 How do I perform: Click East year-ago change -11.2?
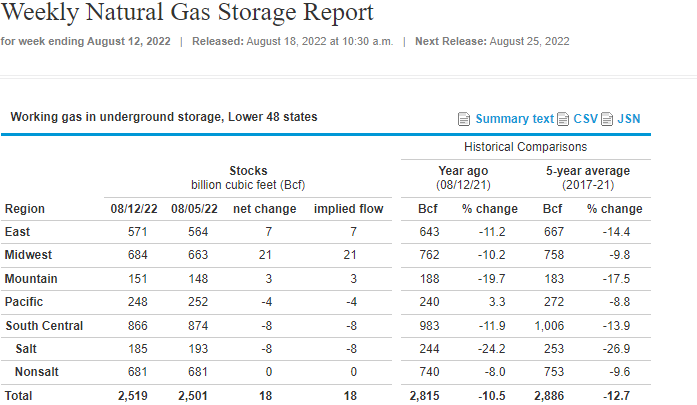pyautogui.click(x=492, y=232)
